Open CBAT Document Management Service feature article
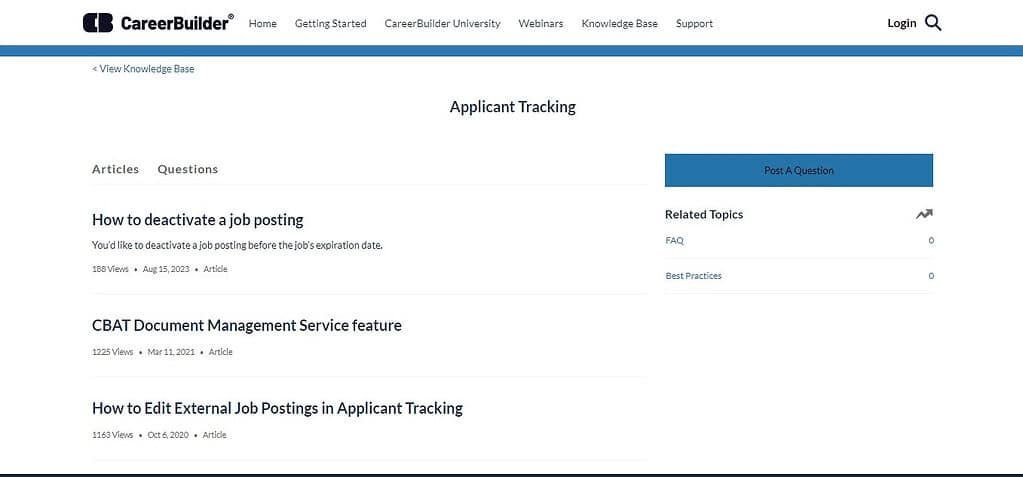Image resolution: width=1023 pixels, height=477 pixels. (x=247, y=325)
